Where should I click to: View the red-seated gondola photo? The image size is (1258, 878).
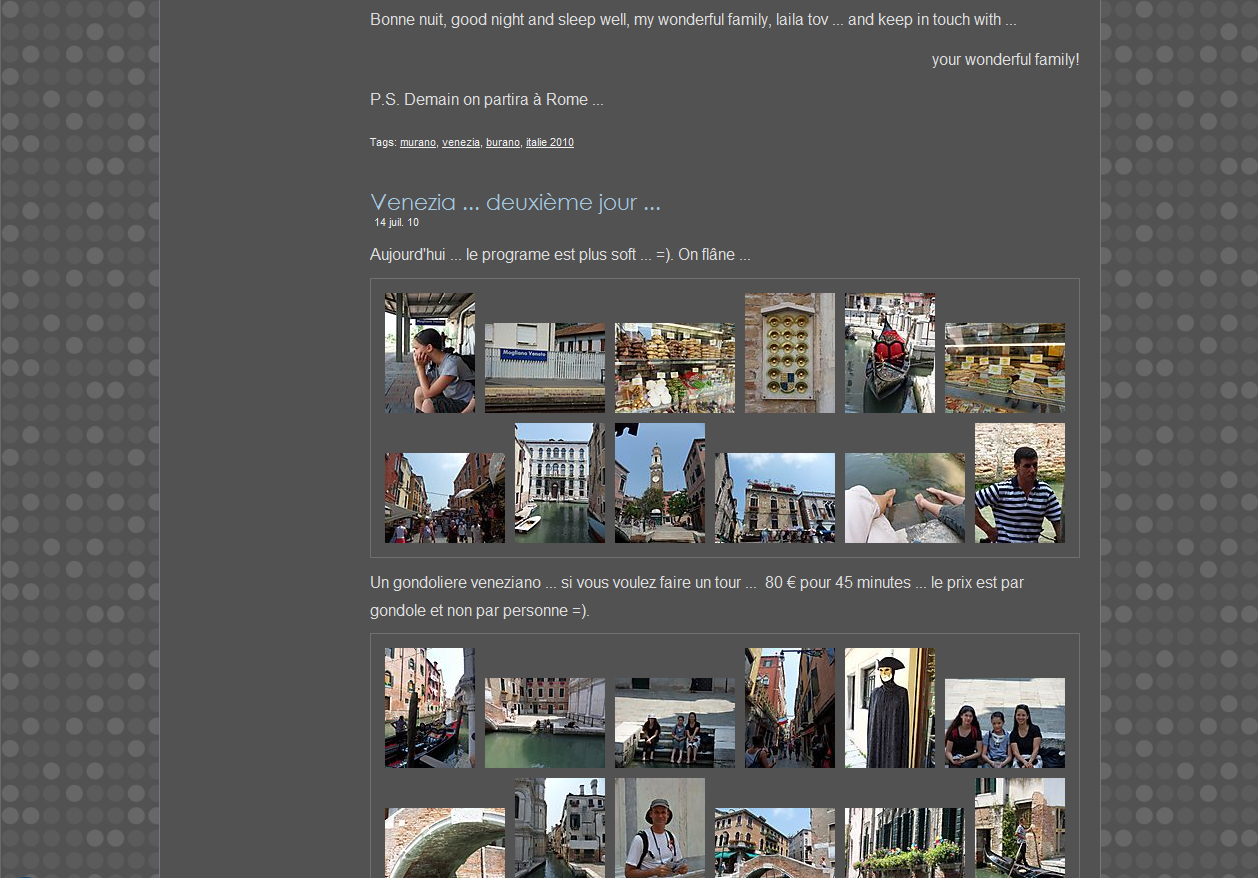[x=890, y=353]
